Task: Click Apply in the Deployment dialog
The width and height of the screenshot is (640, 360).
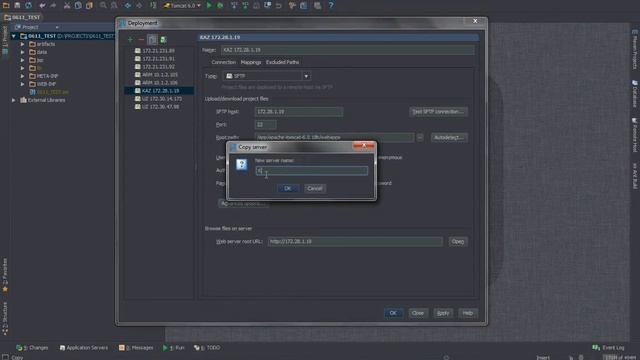Action: coord(443,313)
